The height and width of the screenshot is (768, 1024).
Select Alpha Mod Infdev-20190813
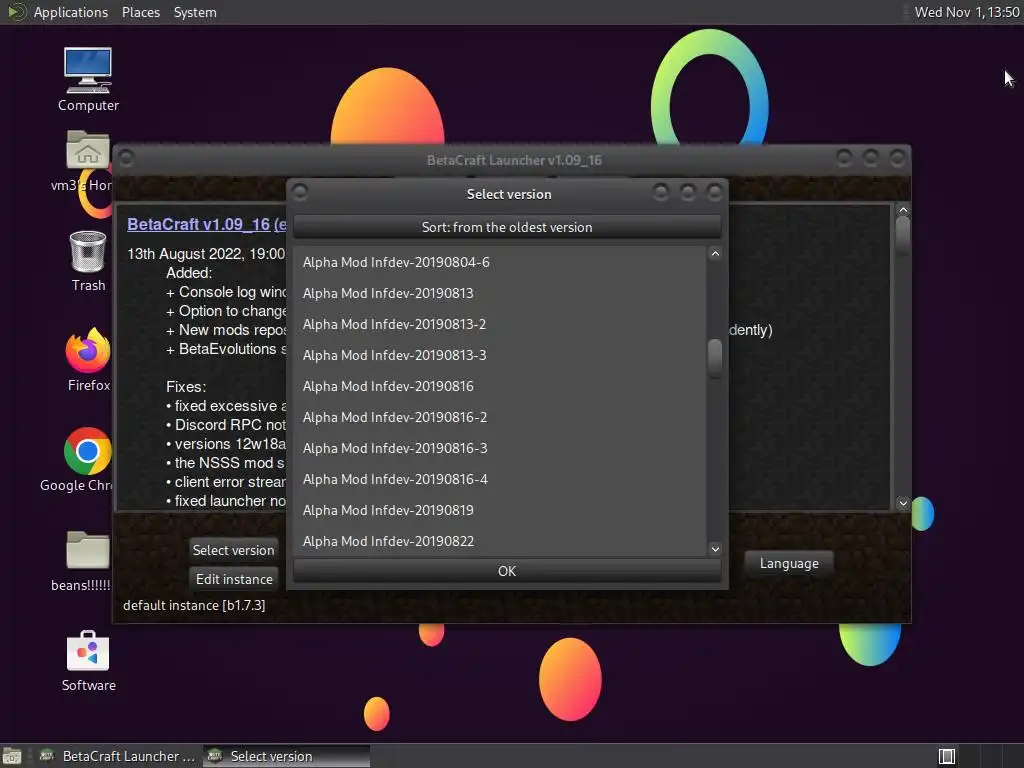click(x=500, y=293)
